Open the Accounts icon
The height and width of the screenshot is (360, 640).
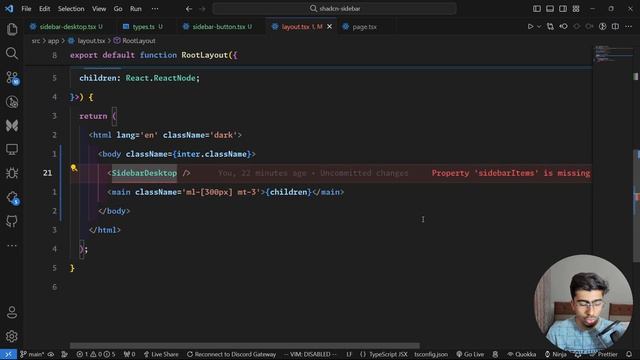tap(12, 313)
